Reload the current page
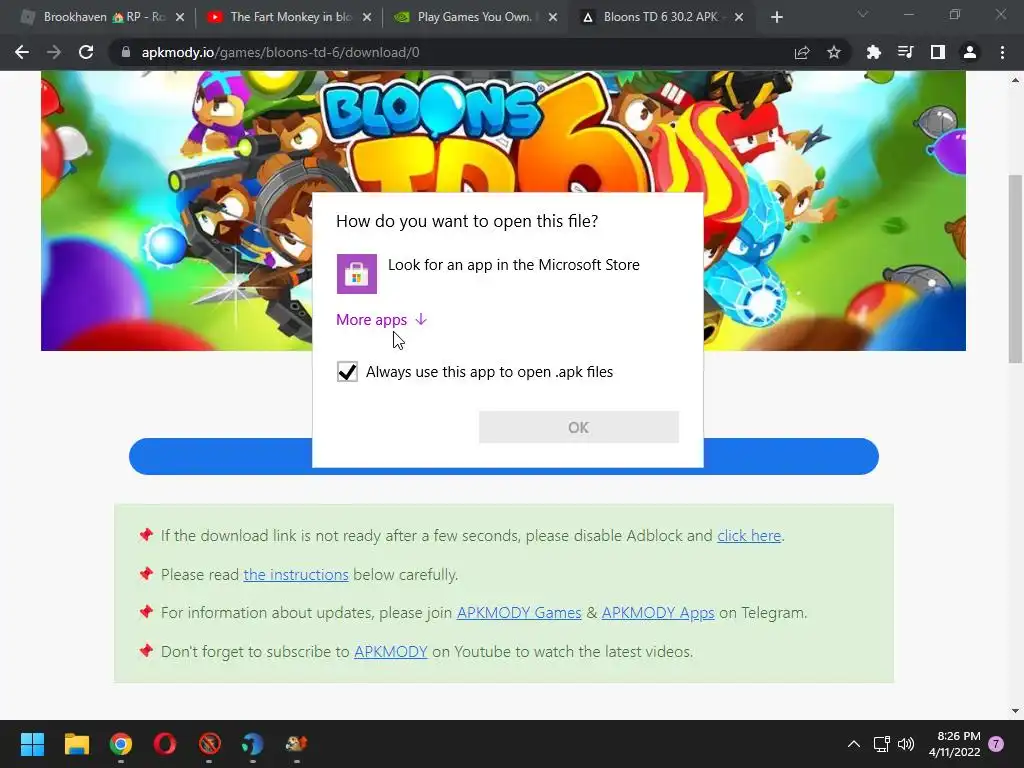 pos(86,52)
